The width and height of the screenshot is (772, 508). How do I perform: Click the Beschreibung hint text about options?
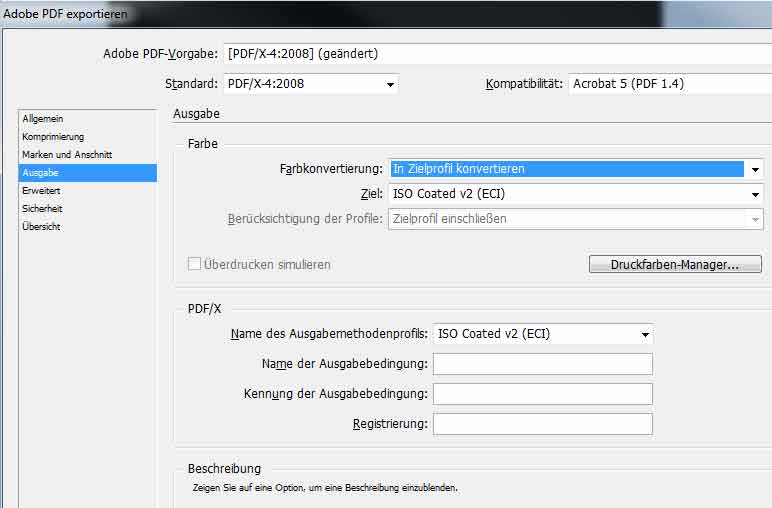coord(325,488)
